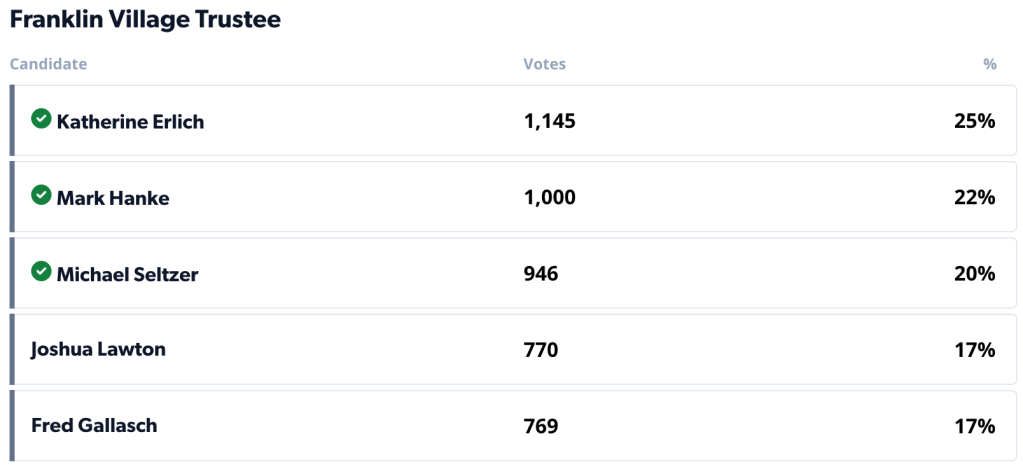Click the Fred Gallasch candidate name
Screen dimensions: 1023x467
[x=94, y=425]
